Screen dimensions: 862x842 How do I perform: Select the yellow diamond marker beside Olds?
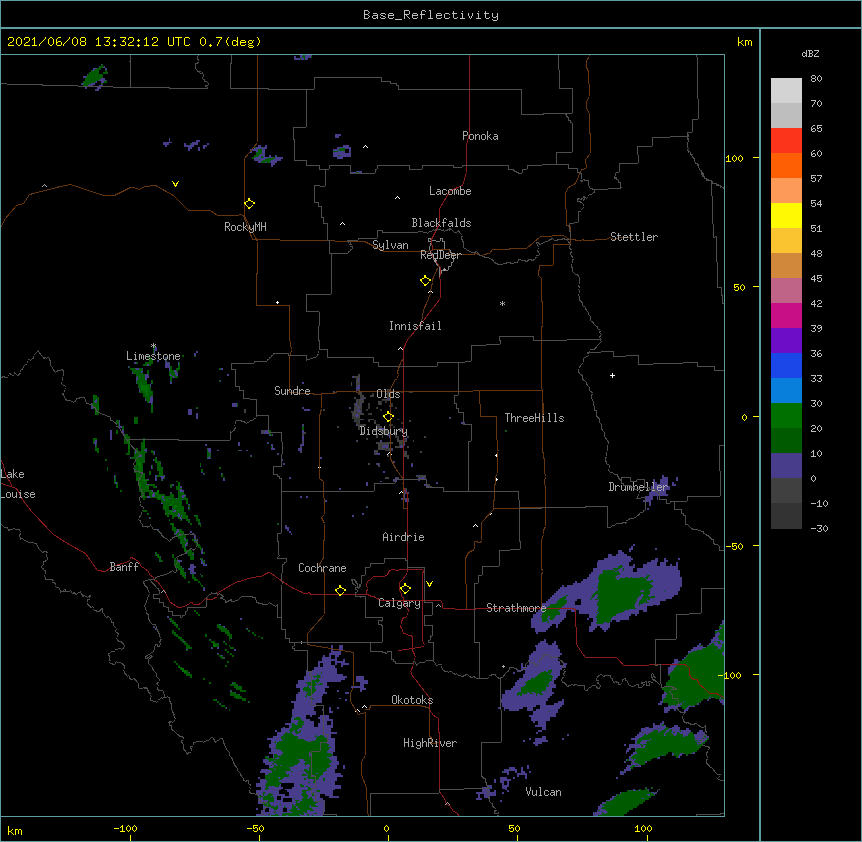coord(389,417)
